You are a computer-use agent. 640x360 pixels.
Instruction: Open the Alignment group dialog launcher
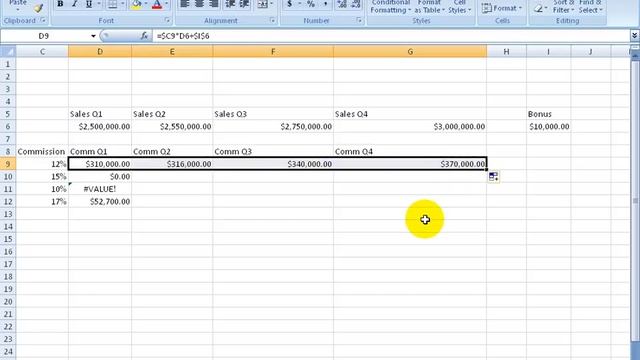(273, 20)
